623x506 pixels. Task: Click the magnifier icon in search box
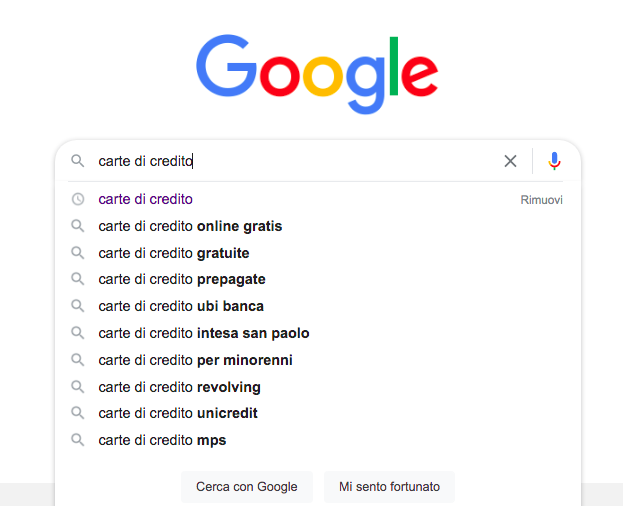[77, 161]
